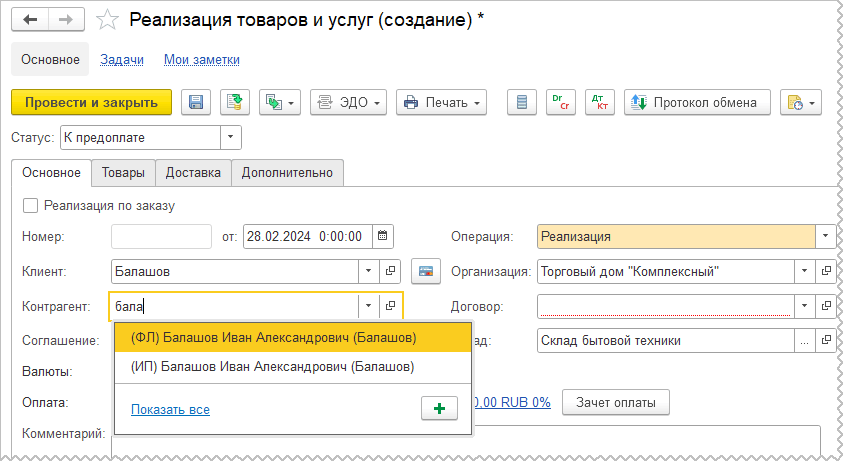
Task: Click the green DtCt postings icon
Action: [x=558, y=102]
